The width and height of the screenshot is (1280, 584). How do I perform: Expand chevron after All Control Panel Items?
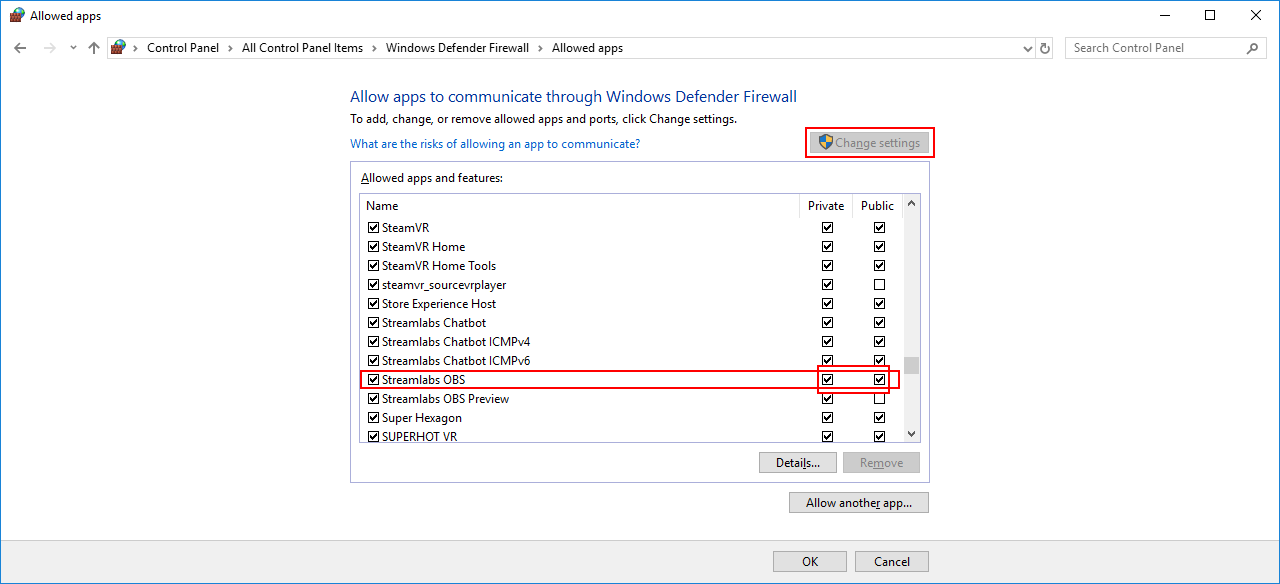click(374, 48)
